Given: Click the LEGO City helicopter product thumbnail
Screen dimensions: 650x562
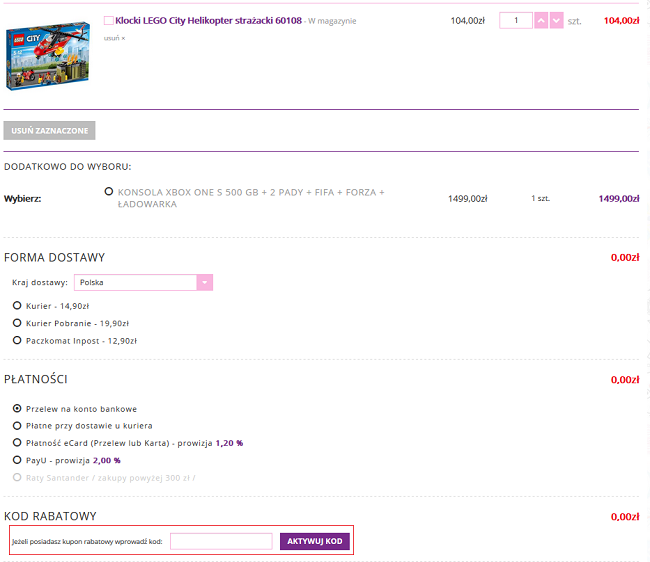Looking at the screenshot, I should (47, 57).
